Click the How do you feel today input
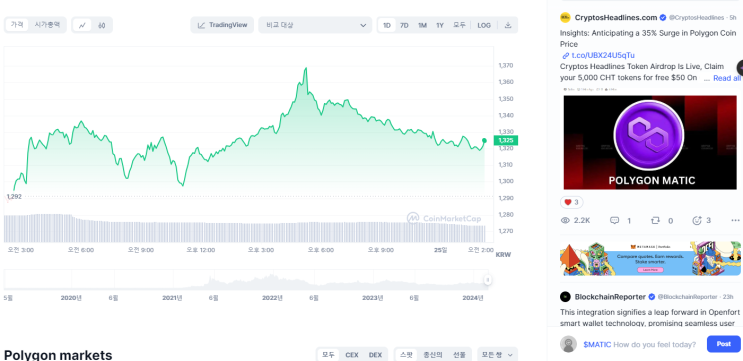The height and width of the screenshot is (361, 743). 654,344
